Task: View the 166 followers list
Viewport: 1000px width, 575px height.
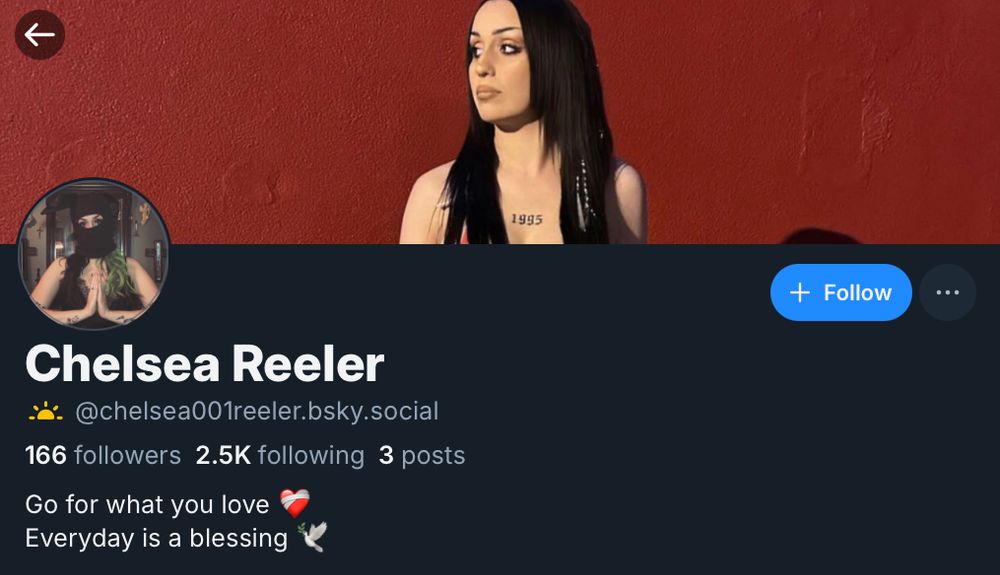Action: click(103, 455)
